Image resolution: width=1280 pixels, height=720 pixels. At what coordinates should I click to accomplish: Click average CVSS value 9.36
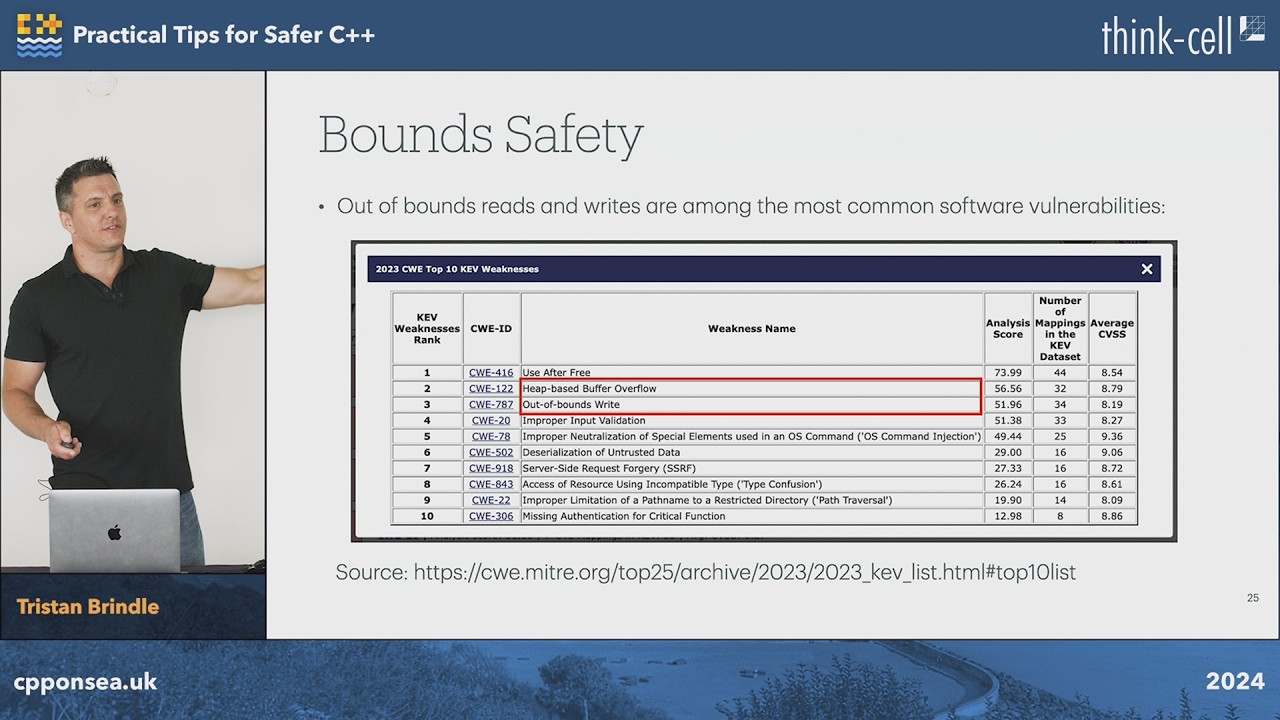(1112, 437)
